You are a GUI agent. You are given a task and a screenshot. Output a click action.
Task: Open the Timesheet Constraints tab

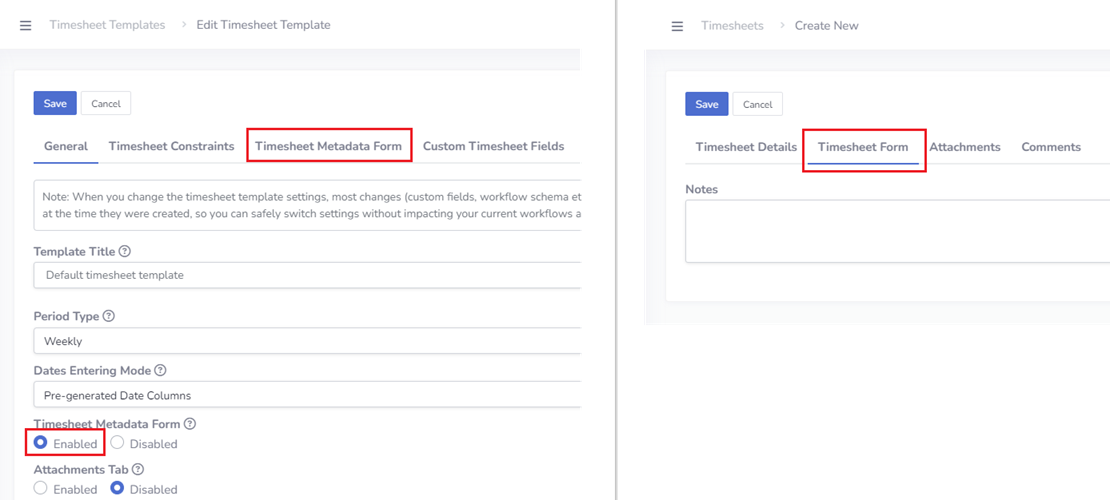[x=171, y=146]
